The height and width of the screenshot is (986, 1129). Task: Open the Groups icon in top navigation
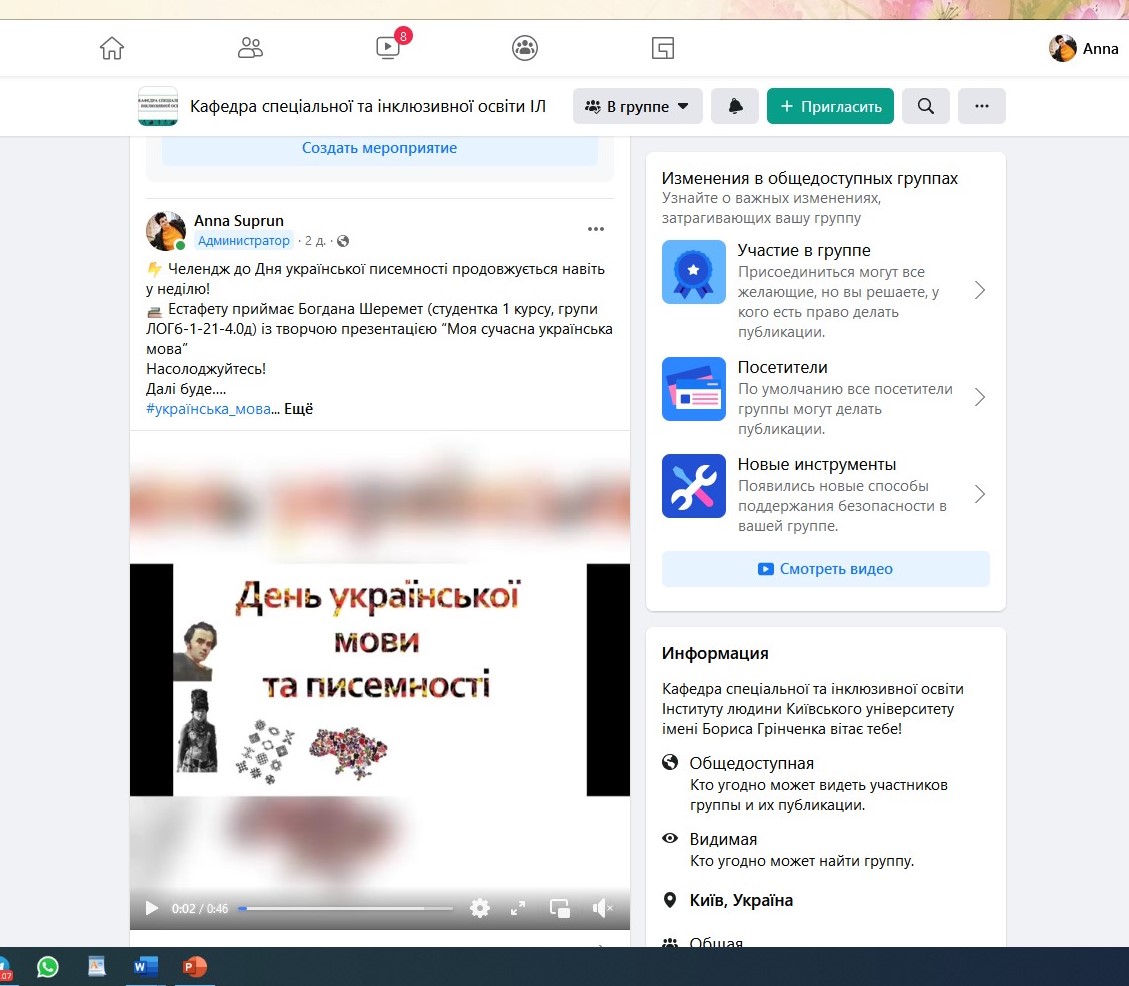coord(525,48)
